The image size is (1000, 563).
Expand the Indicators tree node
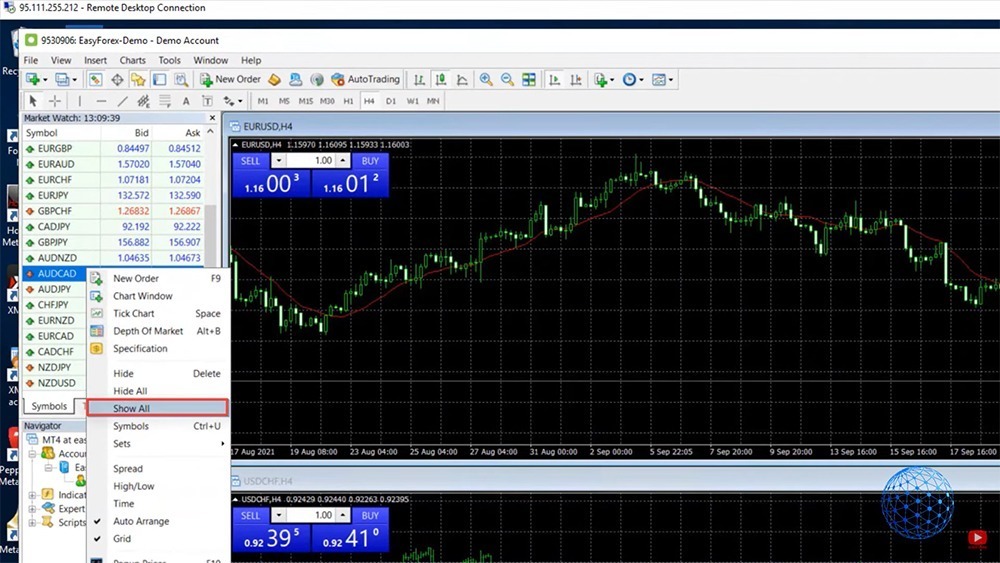(32, 495)
